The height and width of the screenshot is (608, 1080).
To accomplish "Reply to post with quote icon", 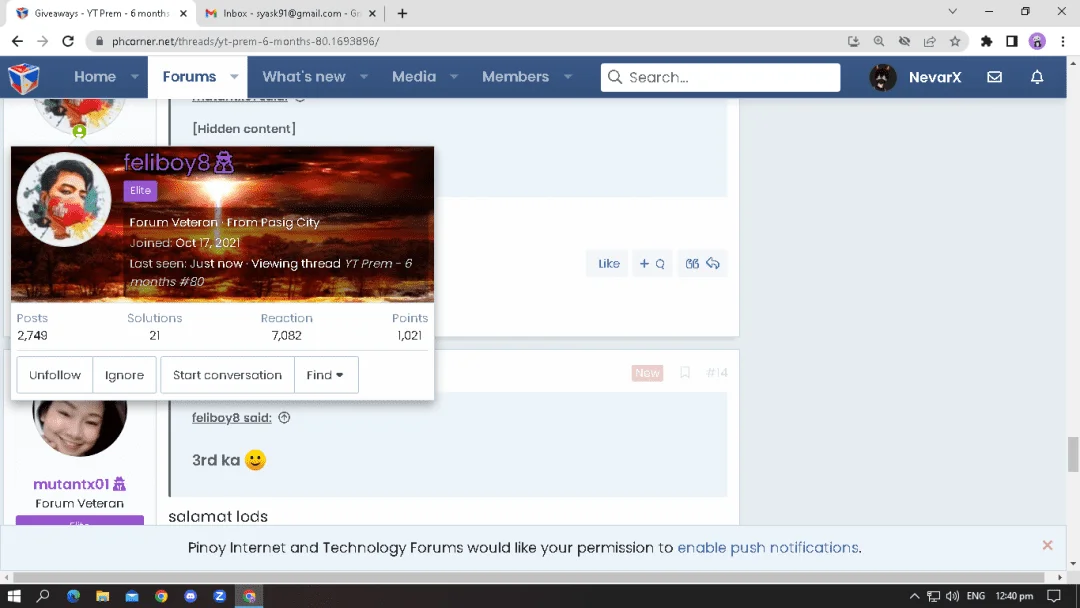I will 702,264.
